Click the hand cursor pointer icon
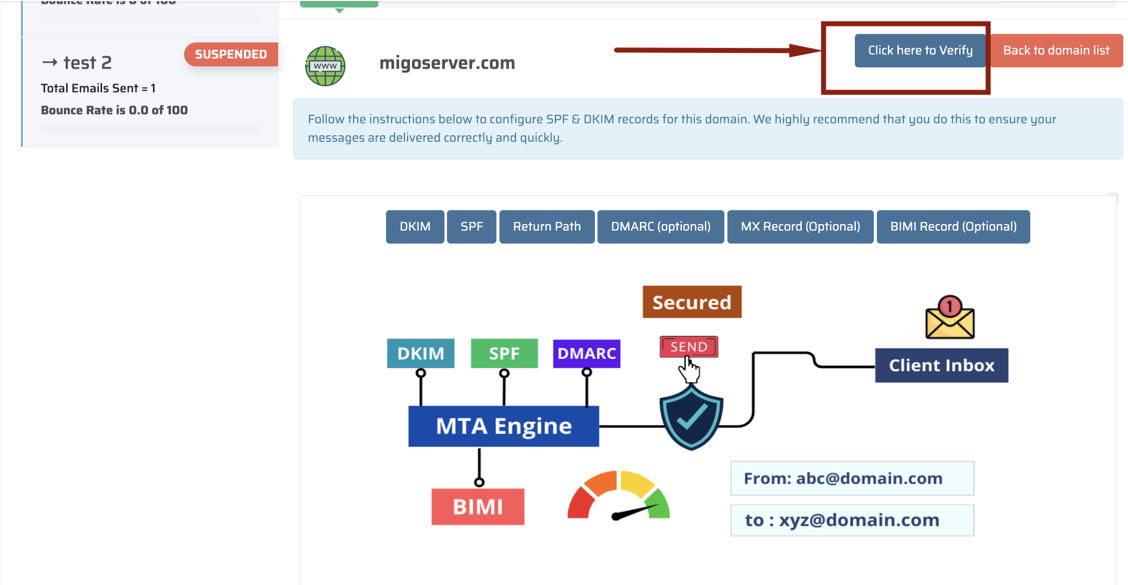The width and height of the screenshot is (1128, 585). [689, 370]
